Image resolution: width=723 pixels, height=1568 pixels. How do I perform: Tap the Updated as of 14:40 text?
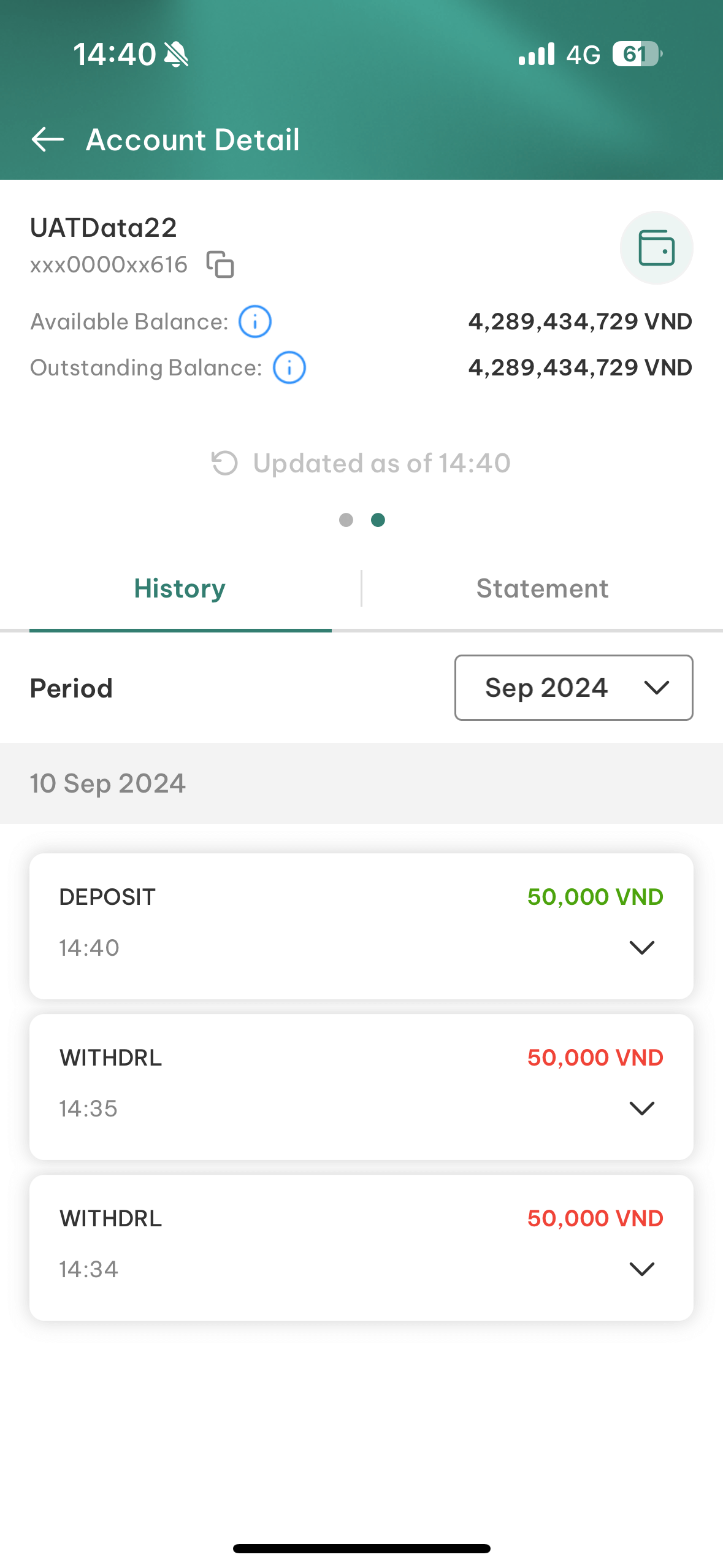click(381, 463)
